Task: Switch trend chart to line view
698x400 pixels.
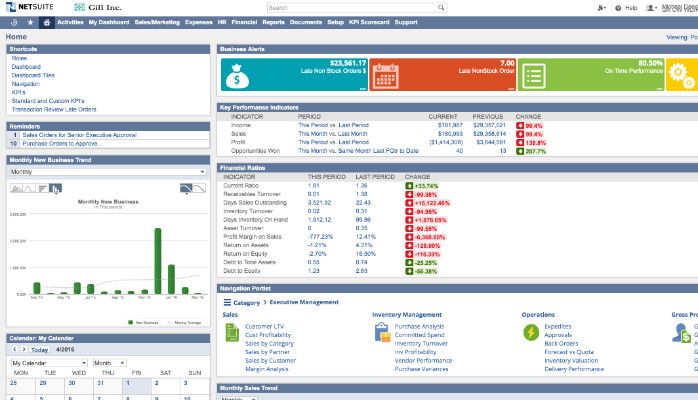Action: (27, 188)
